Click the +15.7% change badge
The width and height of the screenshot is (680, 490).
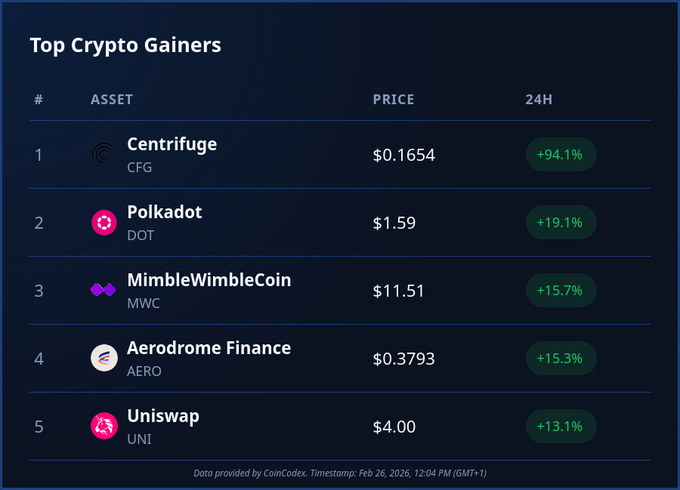560,291
